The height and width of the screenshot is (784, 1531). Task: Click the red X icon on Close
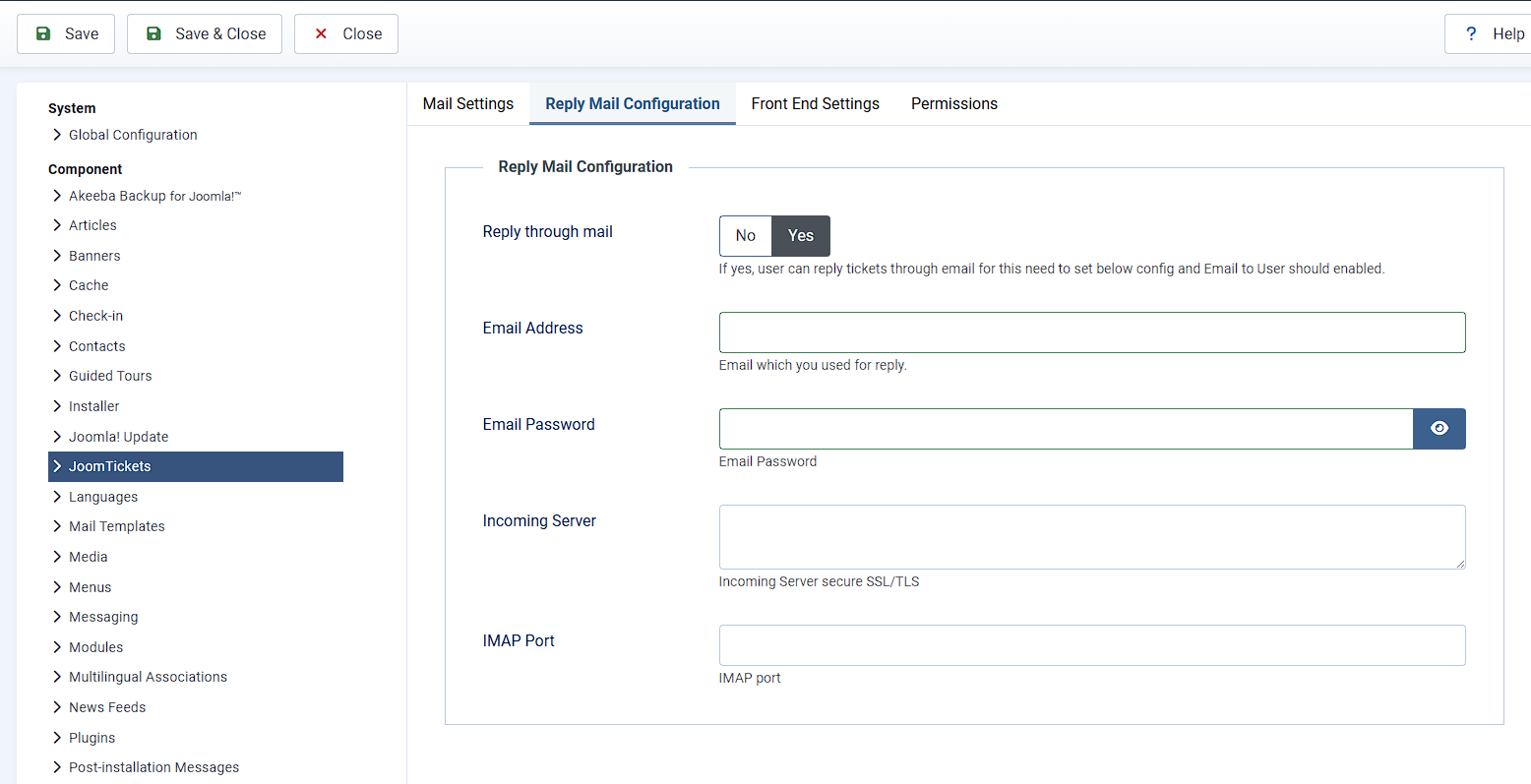point(321,33)
